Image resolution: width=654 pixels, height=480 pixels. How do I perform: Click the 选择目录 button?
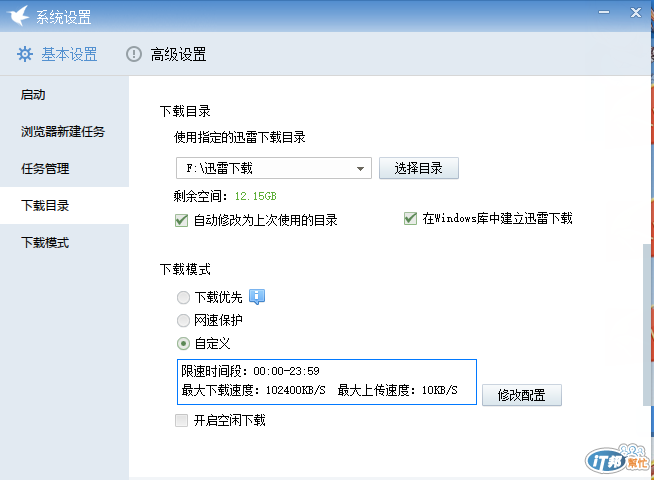coord(419,168)
